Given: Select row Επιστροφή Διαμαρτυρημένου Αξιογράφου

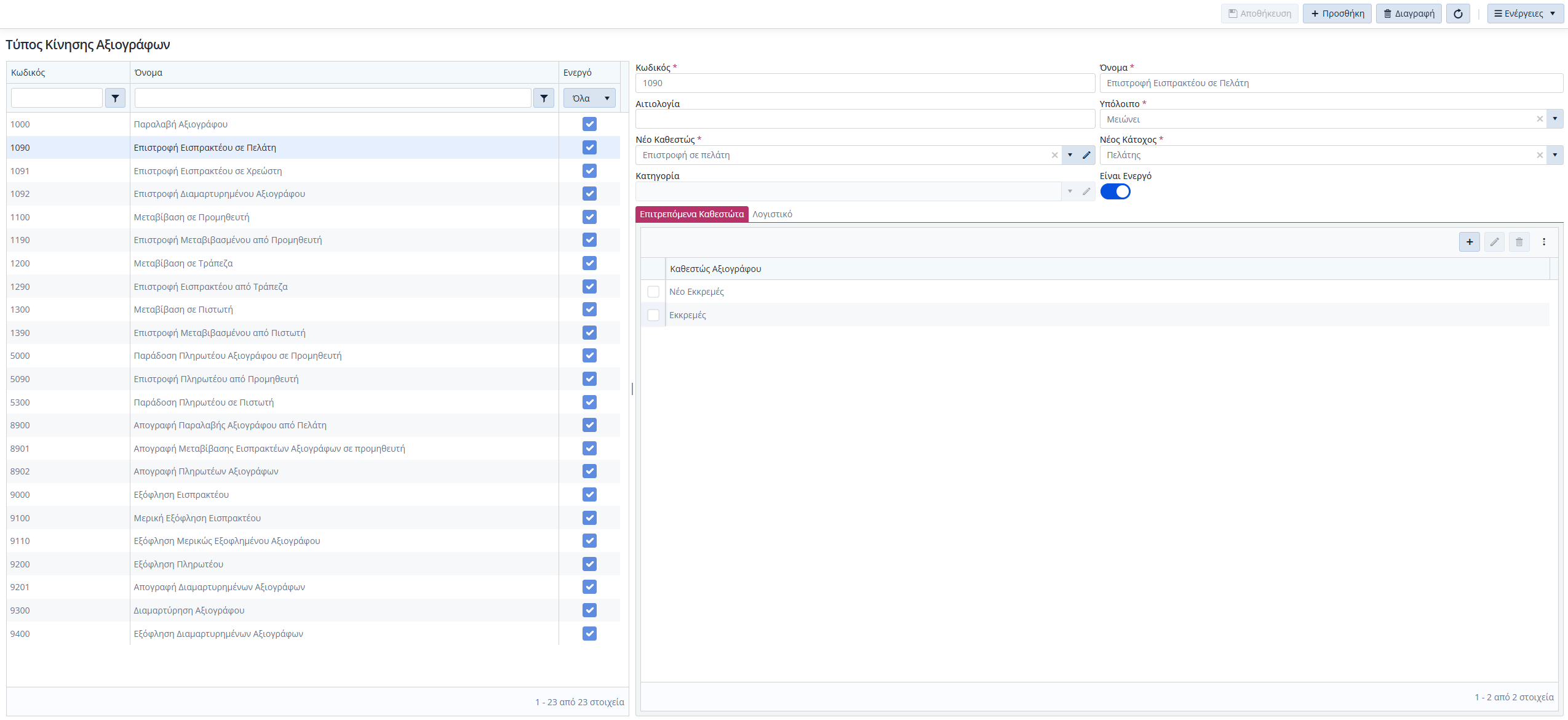Looking at the screenshot, I should coord(313,194).
